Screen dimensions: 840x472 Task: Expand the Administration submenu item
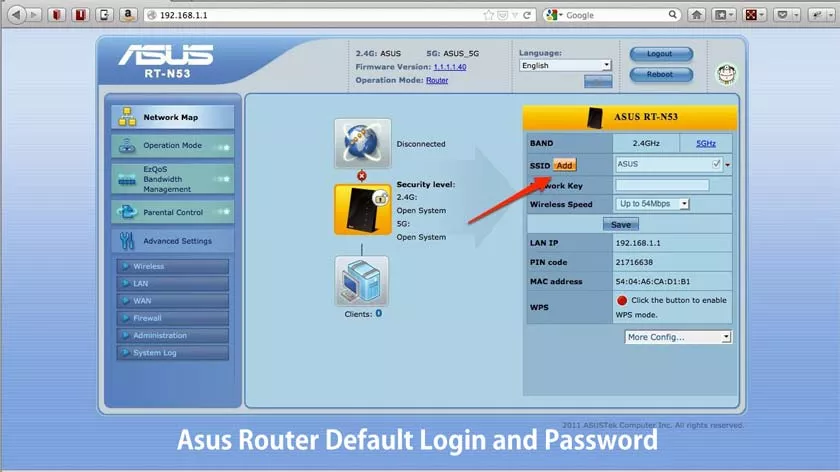point(172,335)
